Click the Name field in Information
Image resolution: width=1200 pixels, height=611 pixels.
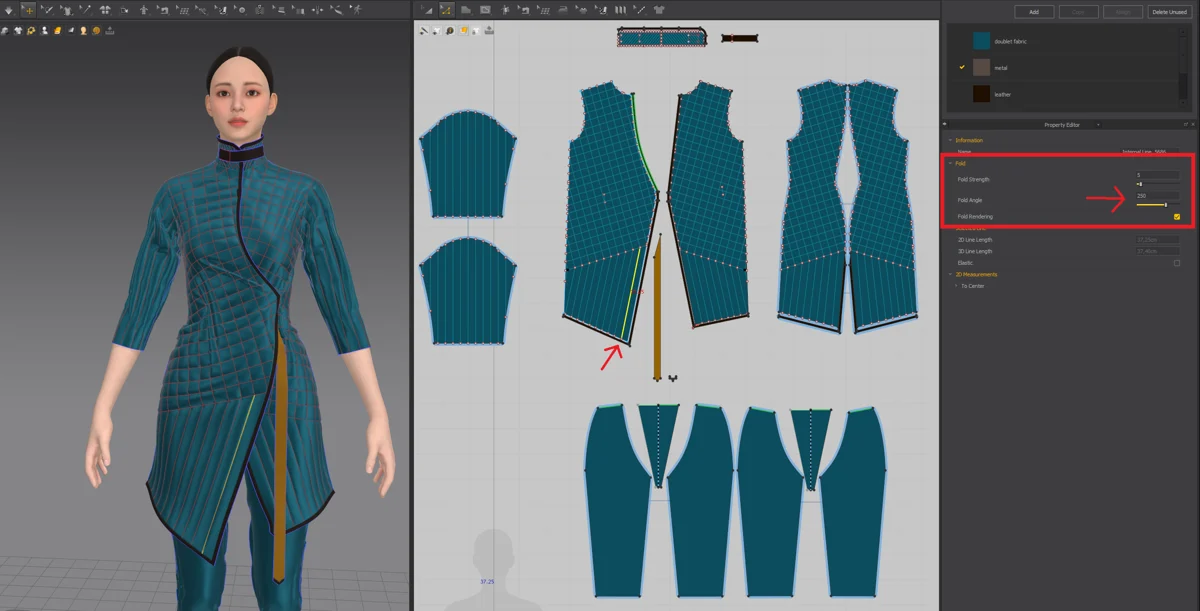[x=1150, y=151]
